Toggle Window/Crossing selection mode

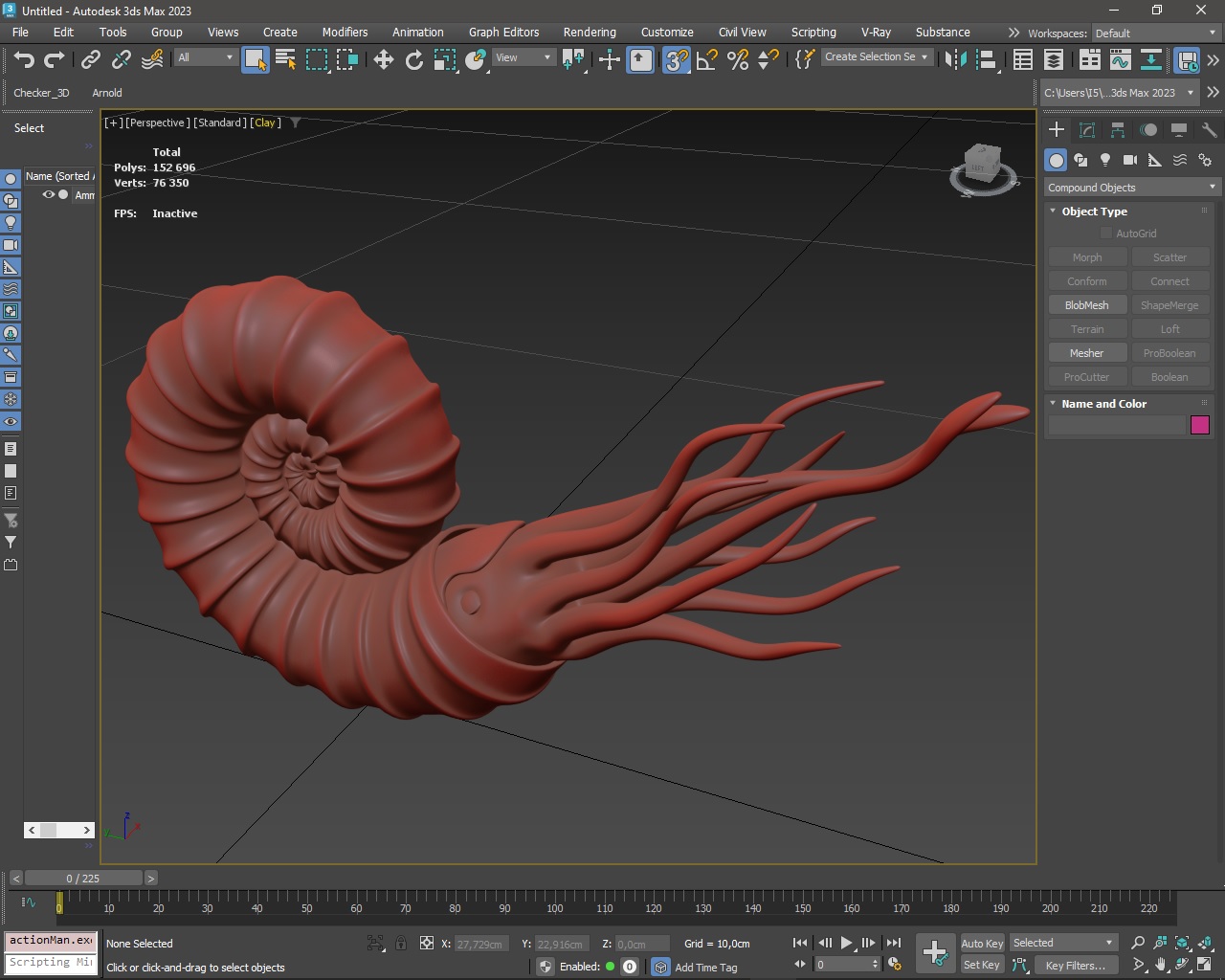[347, 59]
